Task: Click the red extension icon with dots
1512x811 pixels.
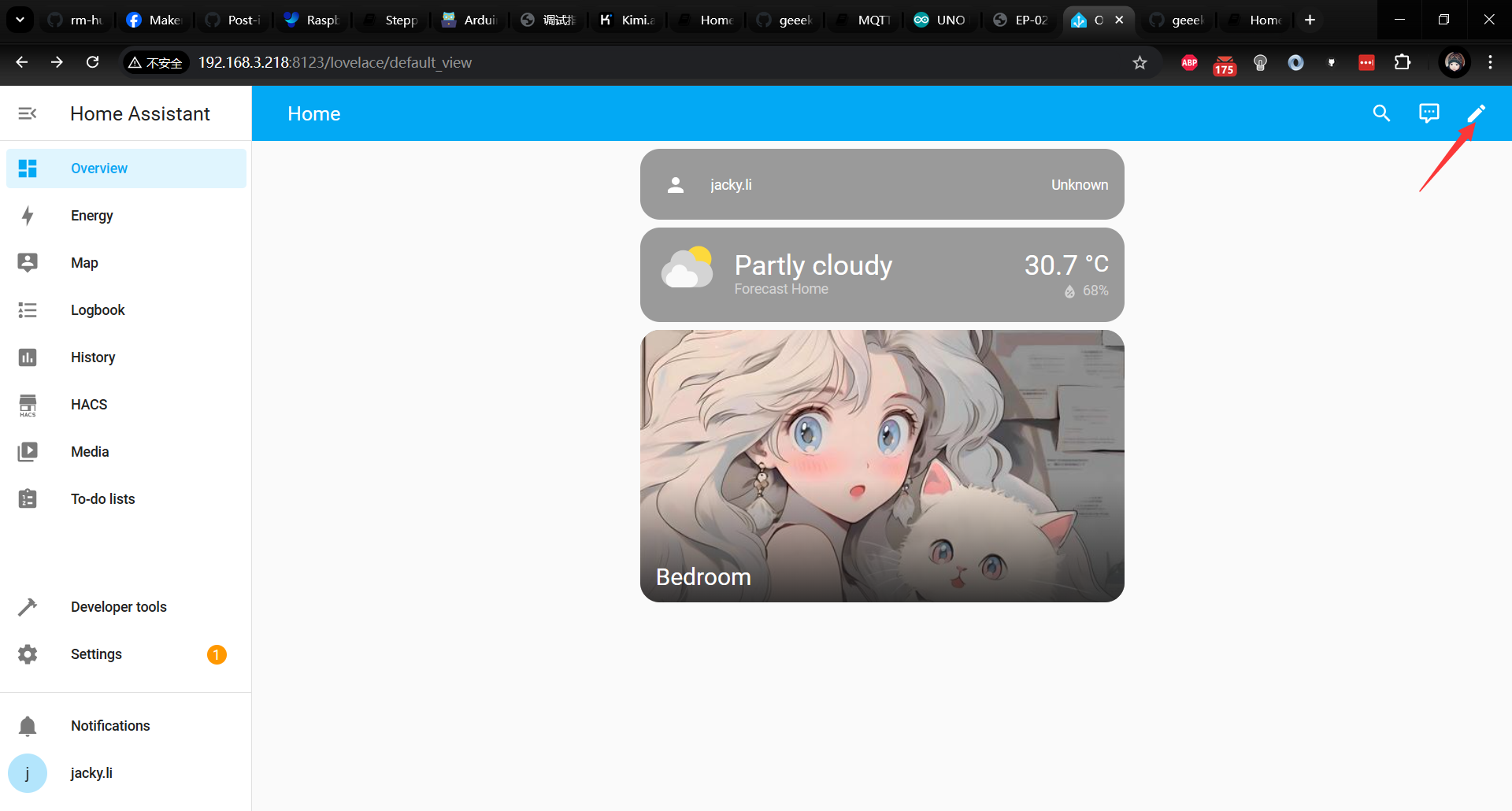Action: click(1366, 62)
